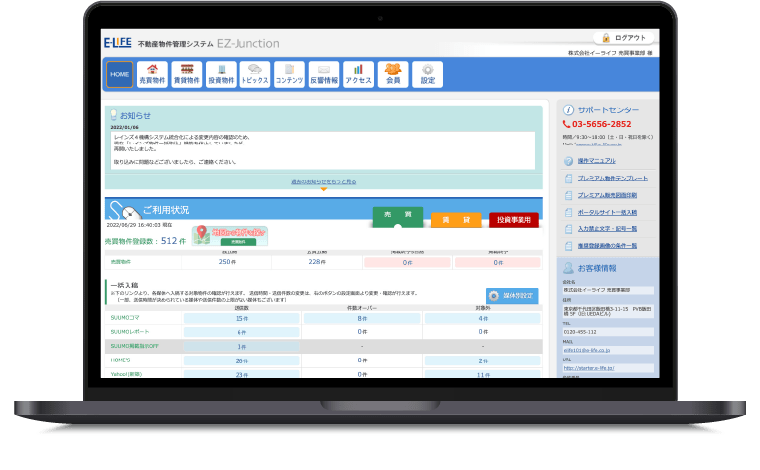Click the 512件 registered count
760x470 pixels.
[x=173, y=241]
